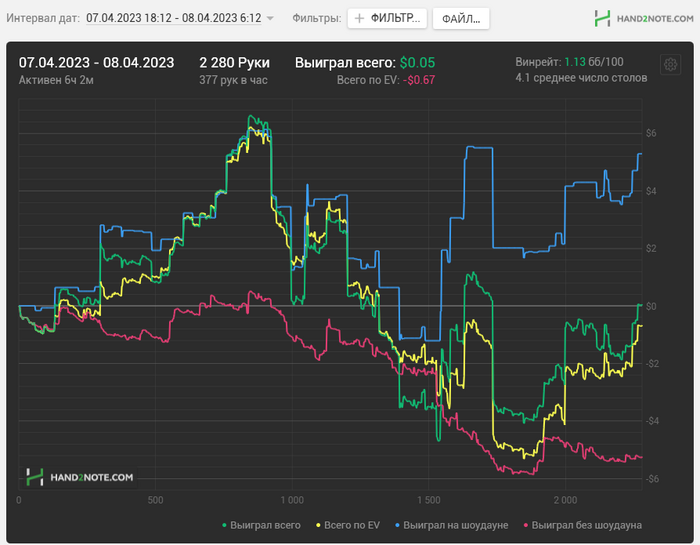Click the winrate value 1.13 бб/100
The height and width of the screenshot is (545, 700).
[x=594, y=62]
